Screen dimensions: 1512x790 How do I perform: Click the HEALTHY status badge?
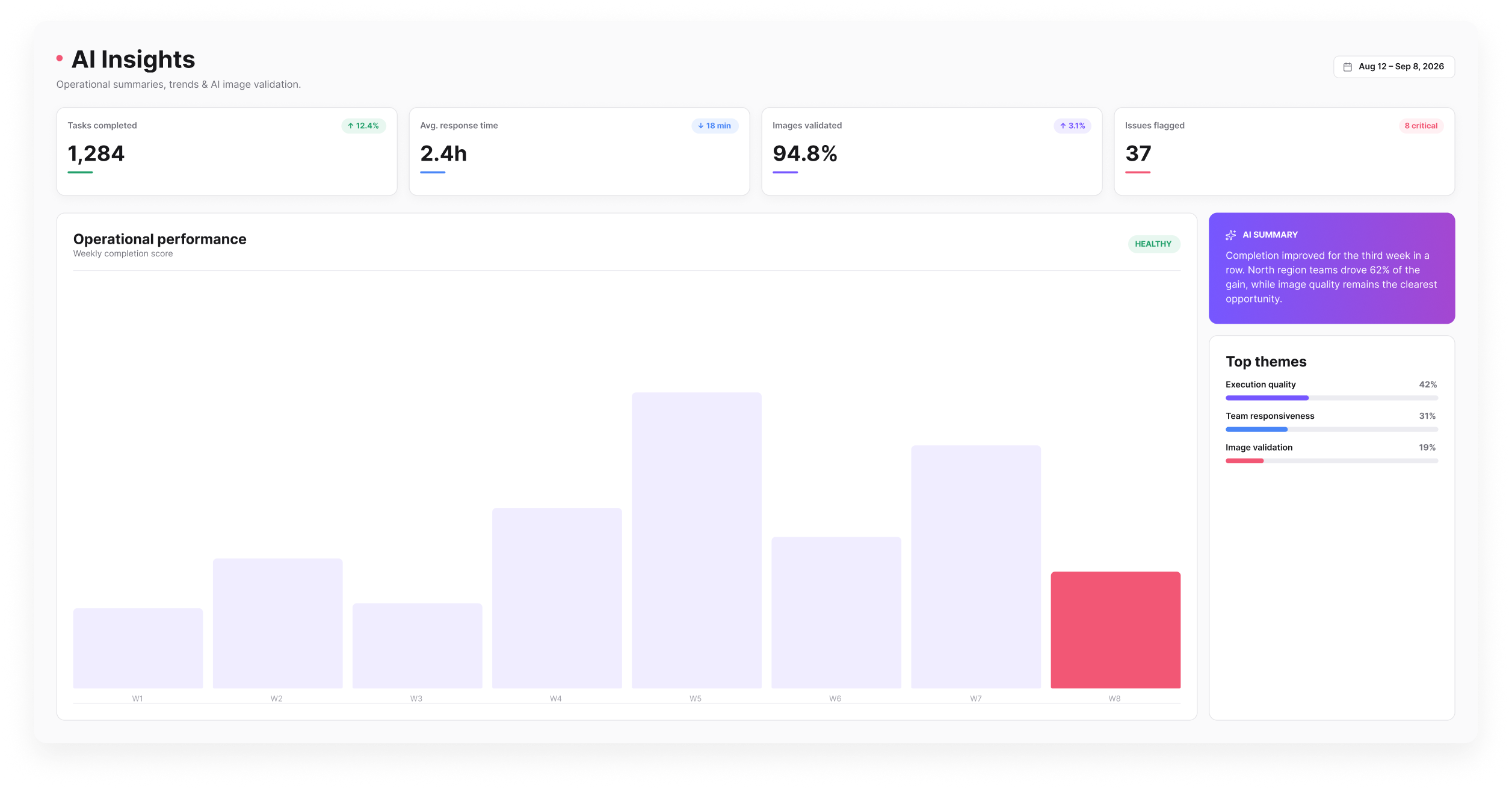1153,244
